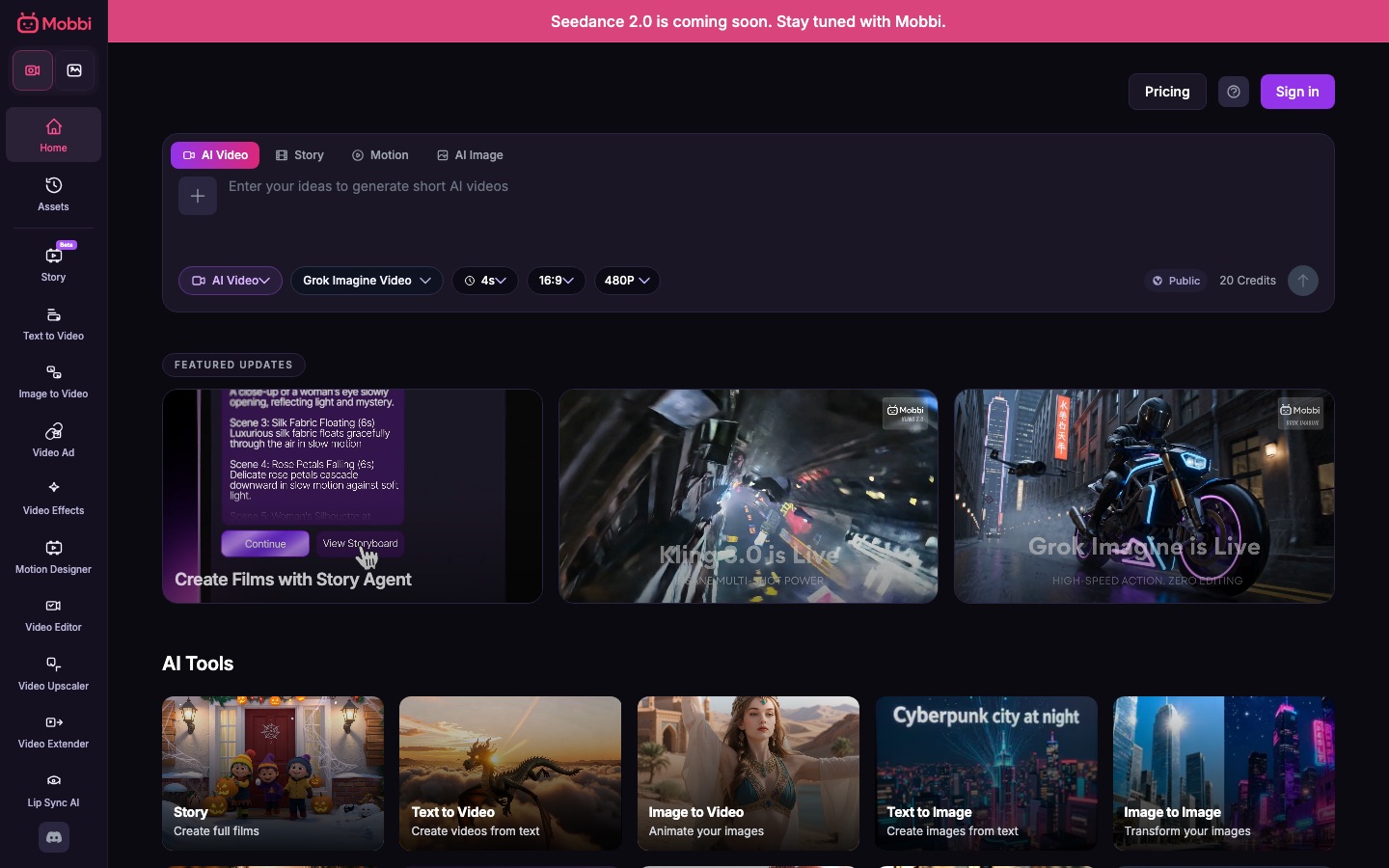The height and width of the screenshot is (868, 1389).
Task: Open the Mobbi logo home link
Action: [54, 23]
